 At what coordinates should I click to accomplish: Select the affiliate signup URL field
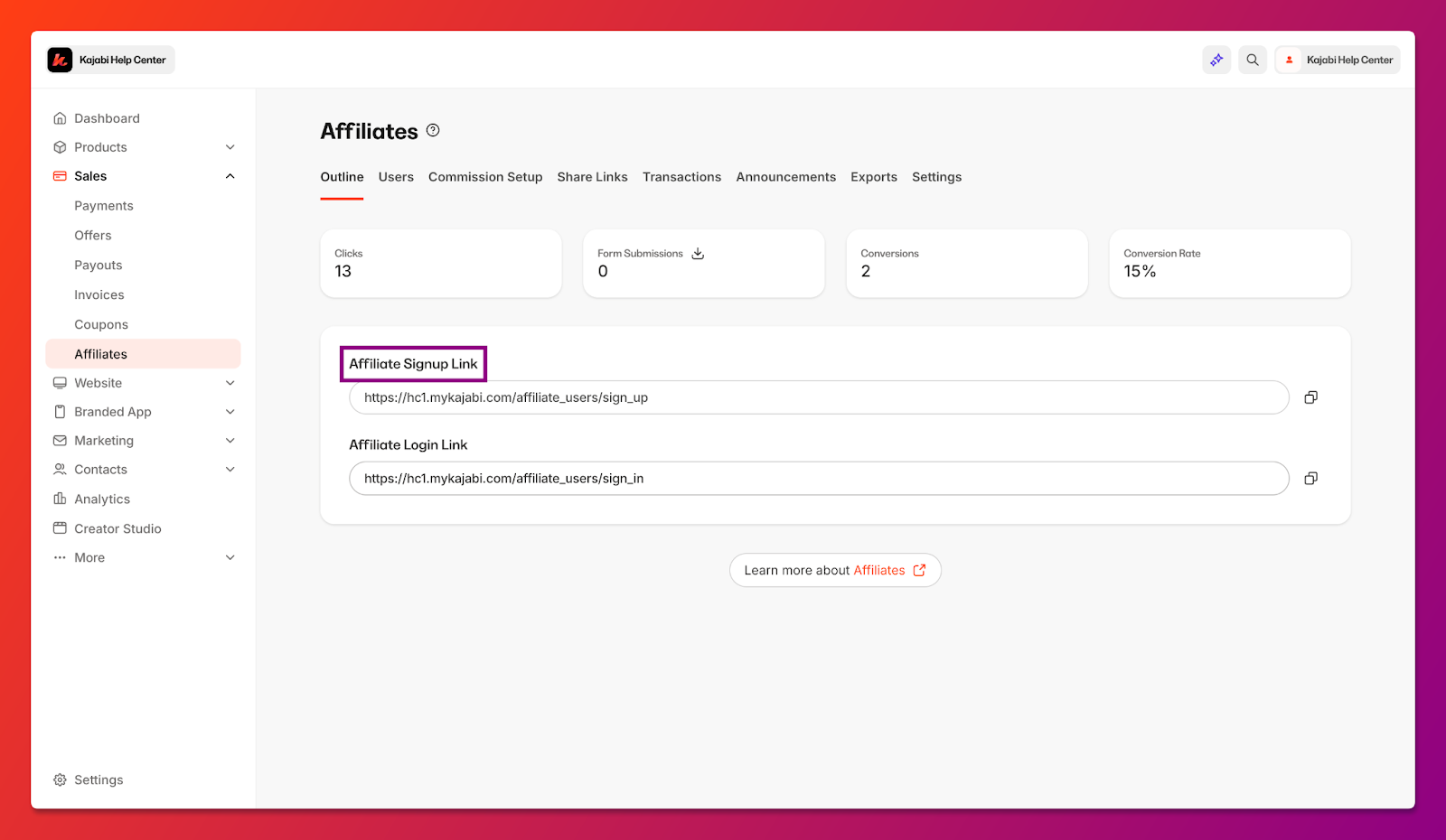pos(818,397)
